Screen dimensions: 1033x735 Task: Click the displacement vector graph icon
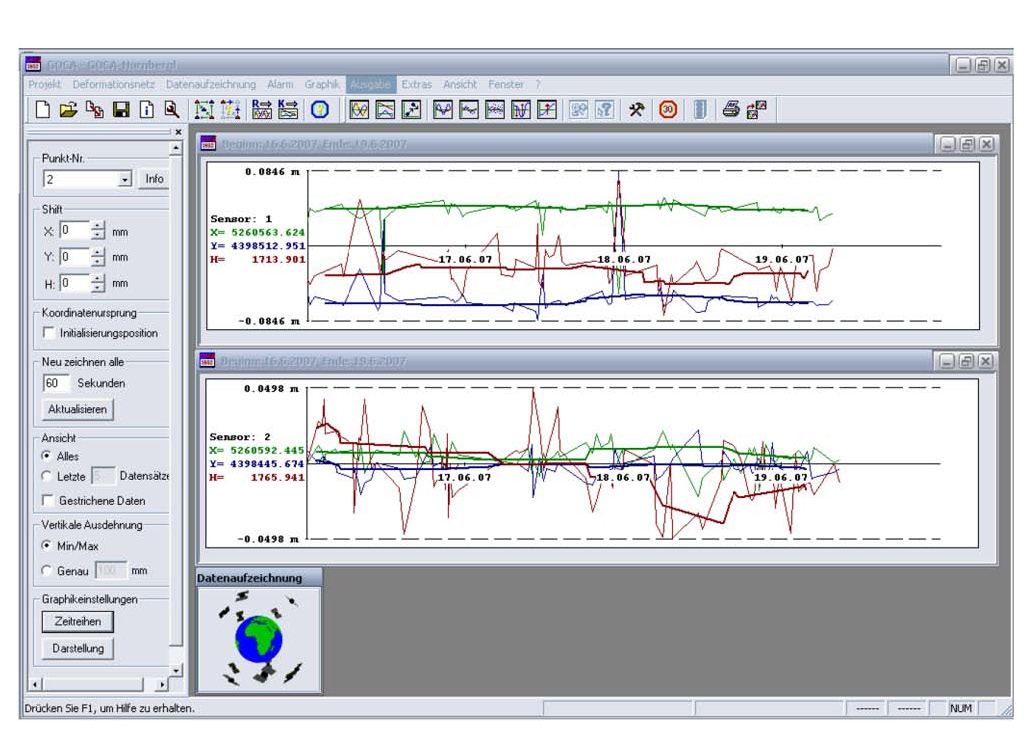click(412, 110)
